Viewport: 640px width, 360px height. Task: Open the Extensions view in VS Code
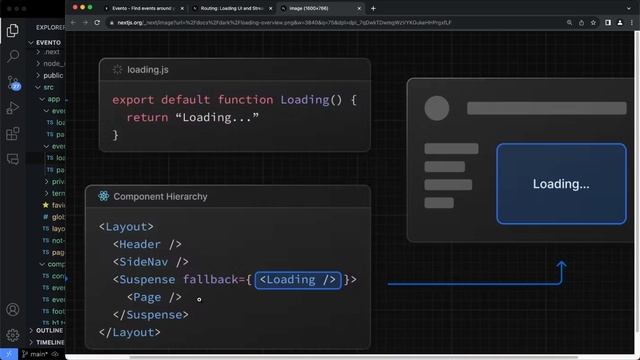pyautogui.click(x=13, y=133)
